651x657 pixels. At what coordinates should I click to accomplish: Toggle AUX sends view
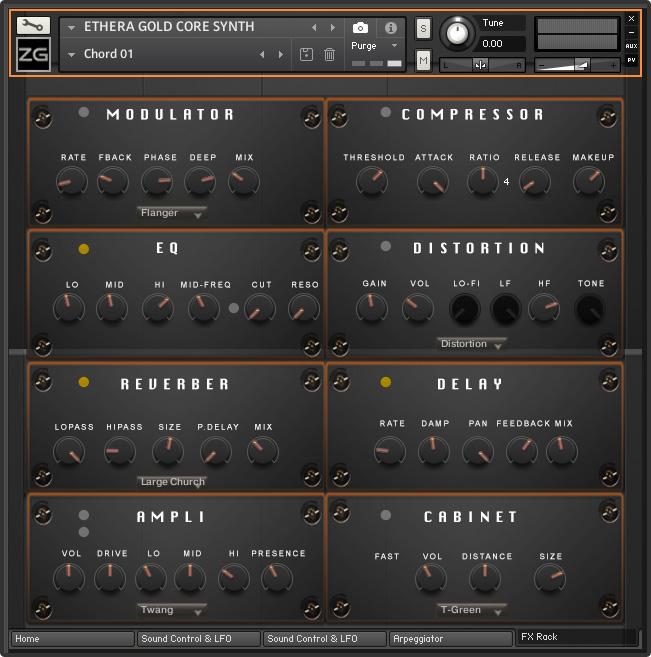631,46
